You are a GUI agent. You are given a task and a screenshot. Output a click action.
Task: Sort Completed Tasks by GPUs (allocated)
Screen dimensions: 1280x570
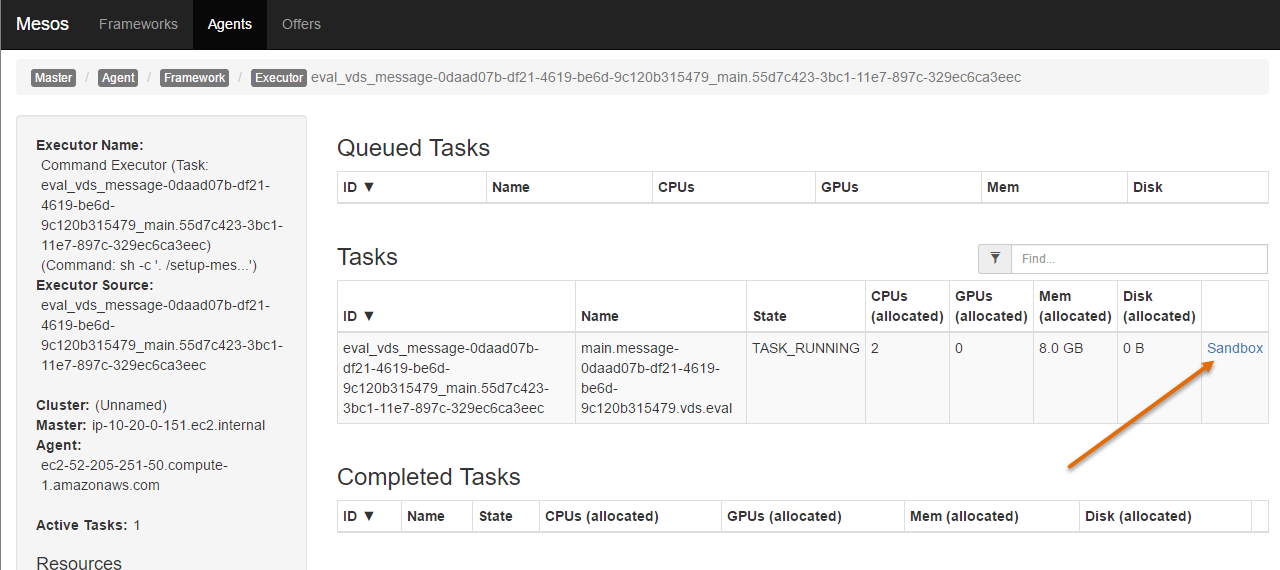[784, 516]
